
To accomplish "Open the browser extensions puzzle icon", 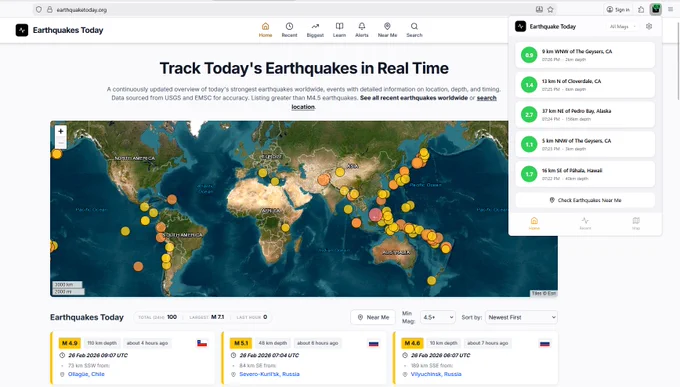I will pos(641,10).
